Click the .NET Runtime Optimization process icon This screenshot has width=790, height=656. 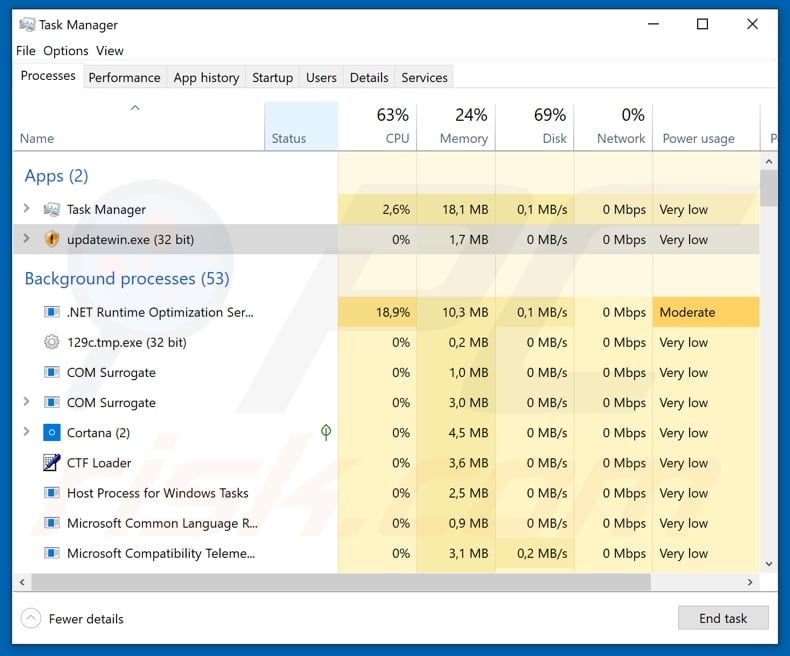click(x=51, y=312)
